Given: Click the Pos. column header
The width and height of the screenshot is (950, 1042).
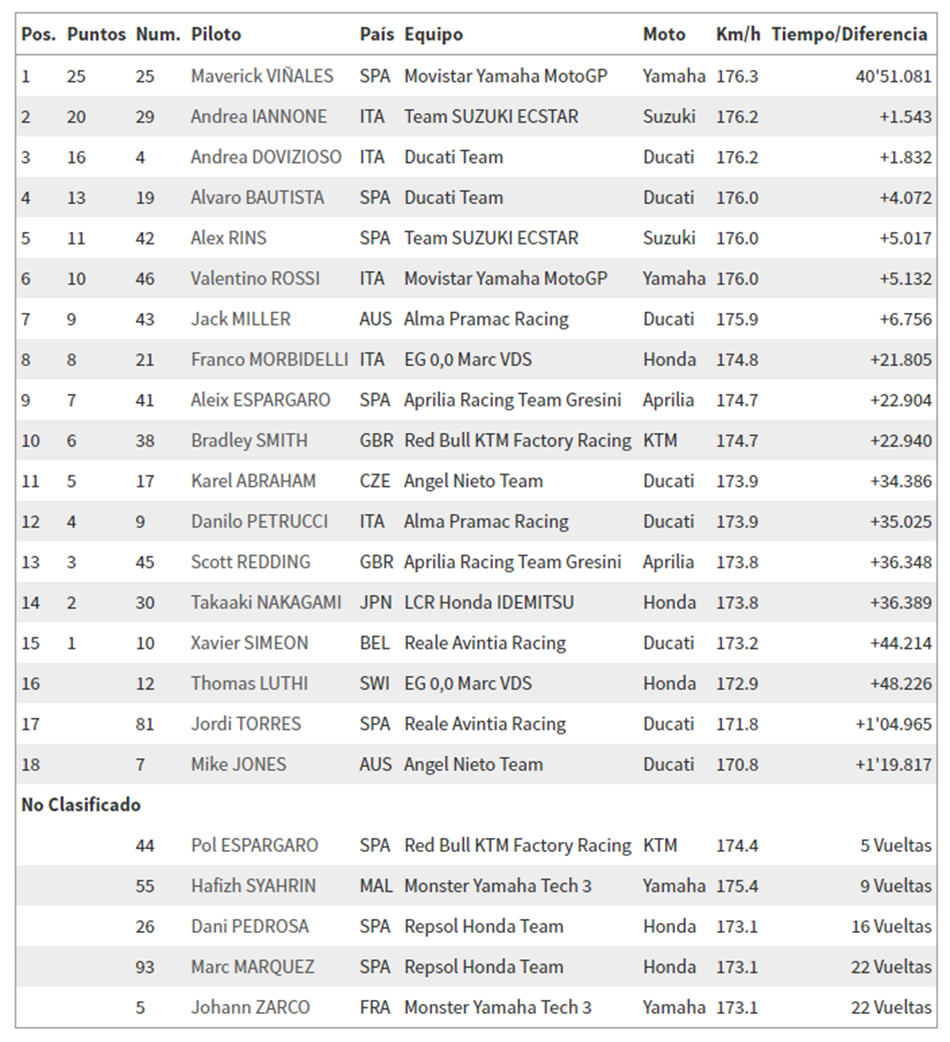Looking at the screenshot, I should 39,35.
